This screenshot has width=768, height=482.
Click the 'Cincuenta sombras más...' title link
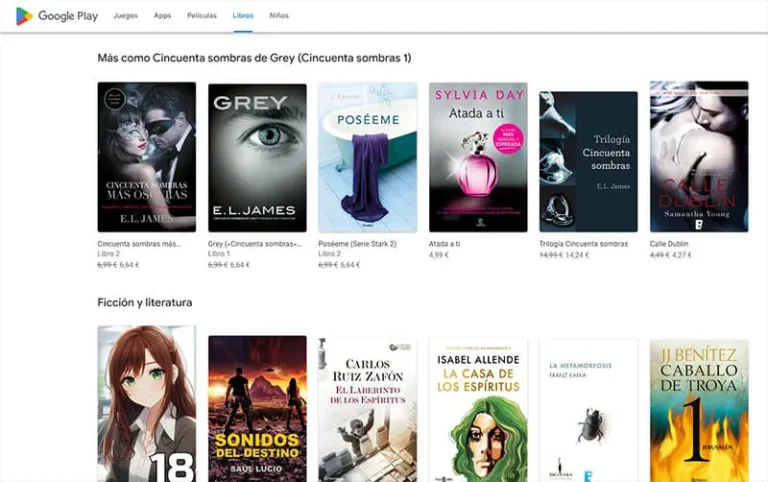point(139,244)
